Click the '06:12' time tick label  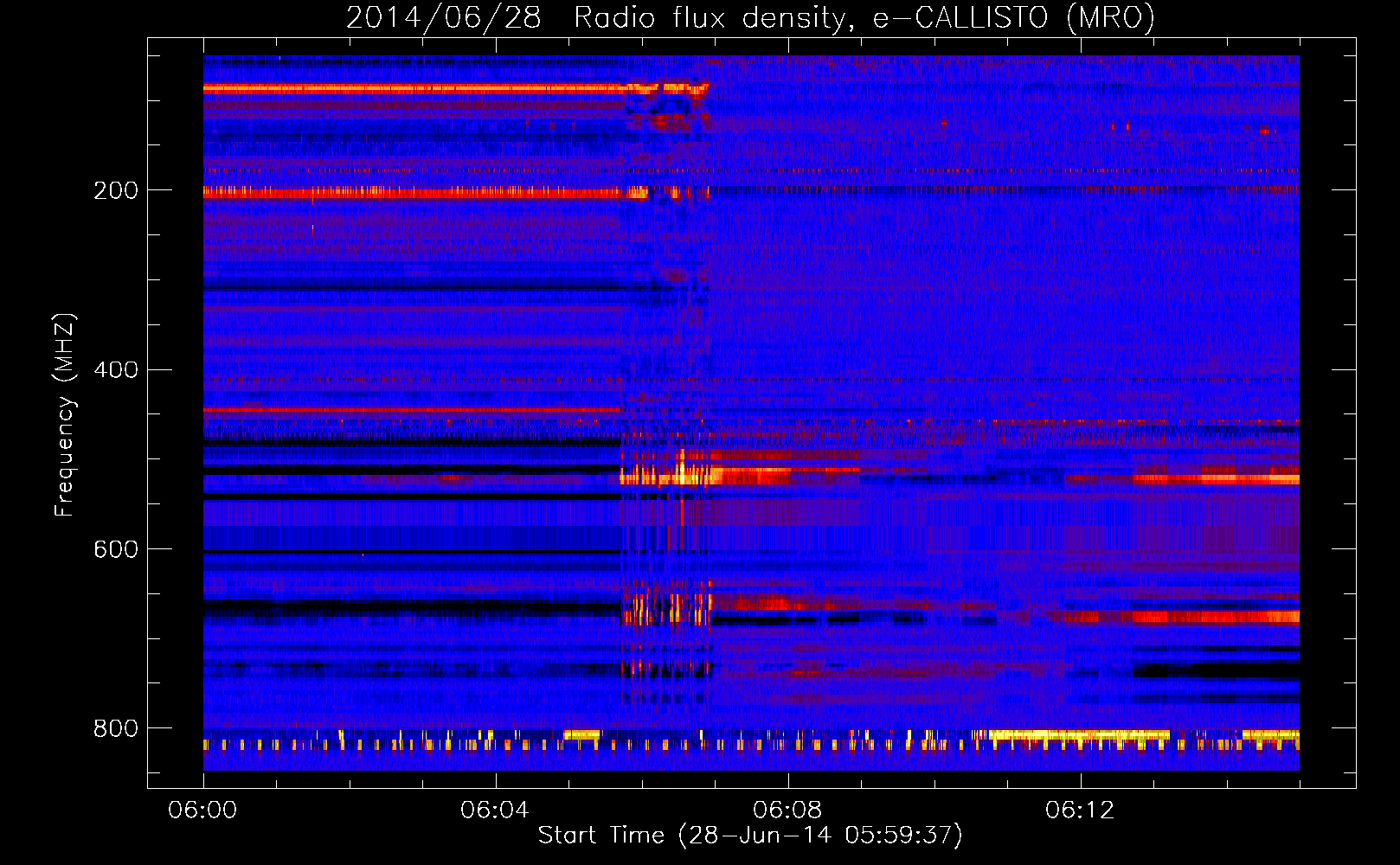point(1080,811)
